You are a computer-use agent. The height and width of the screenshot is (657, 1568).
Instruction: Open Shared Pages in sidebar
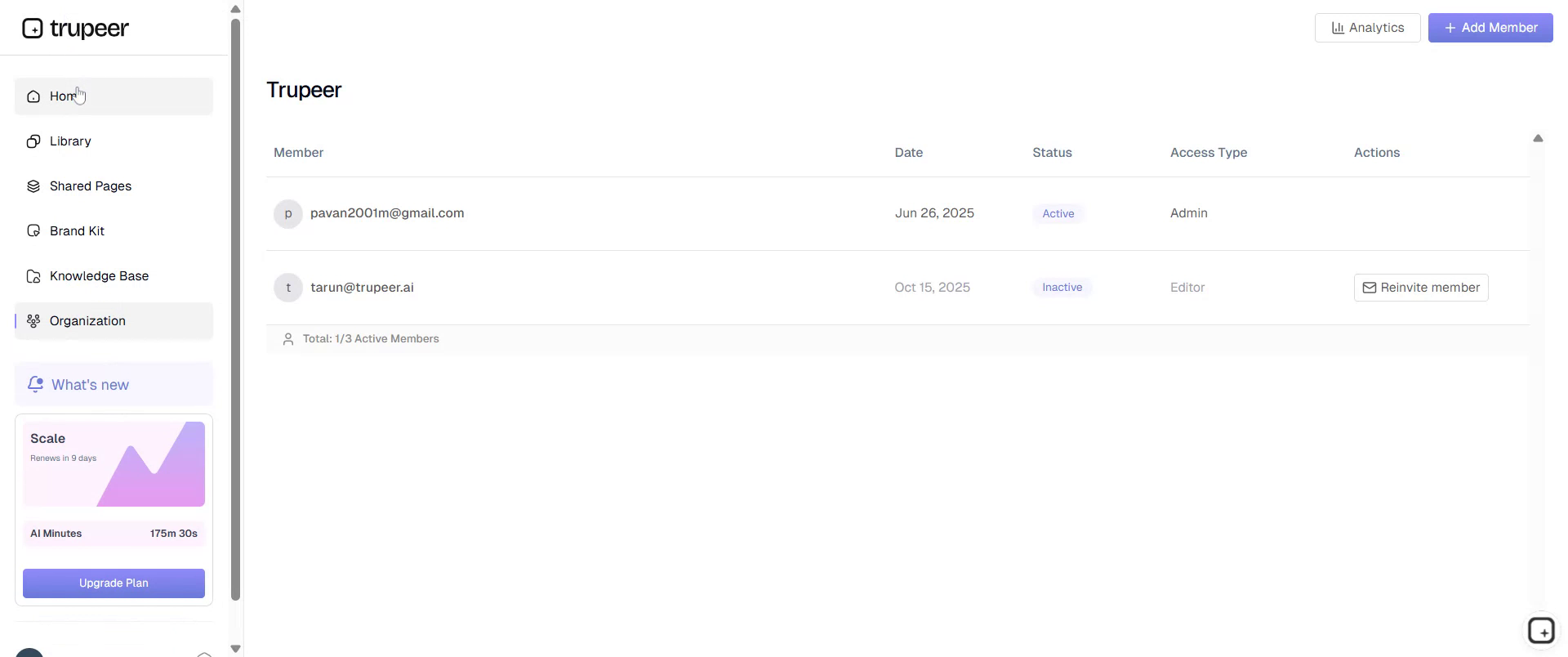click(x=114, y=186)
